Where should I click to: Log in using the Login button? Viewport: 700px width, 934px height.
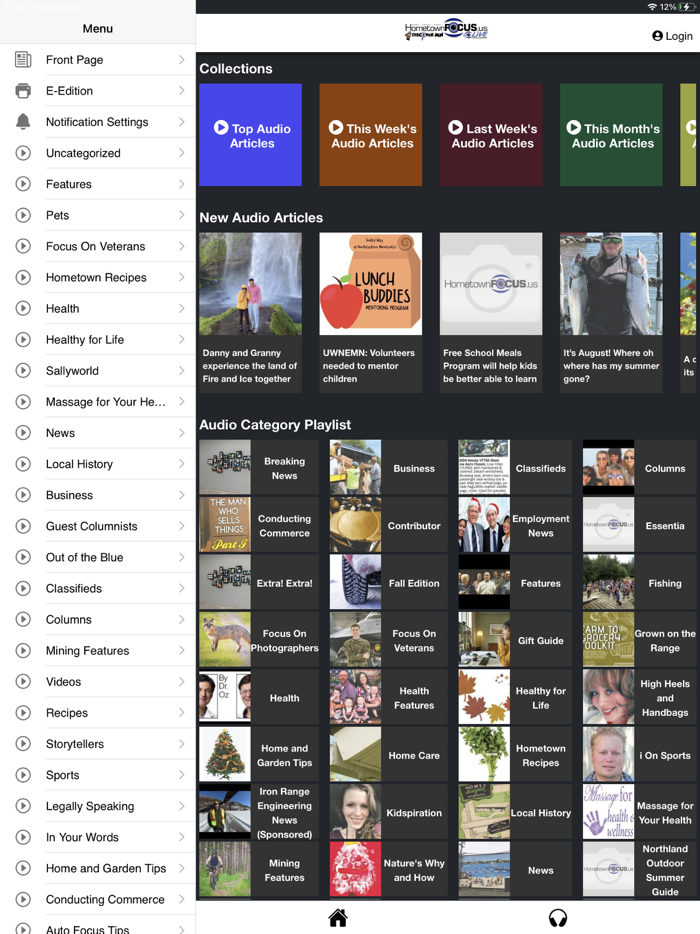[672, 36]
